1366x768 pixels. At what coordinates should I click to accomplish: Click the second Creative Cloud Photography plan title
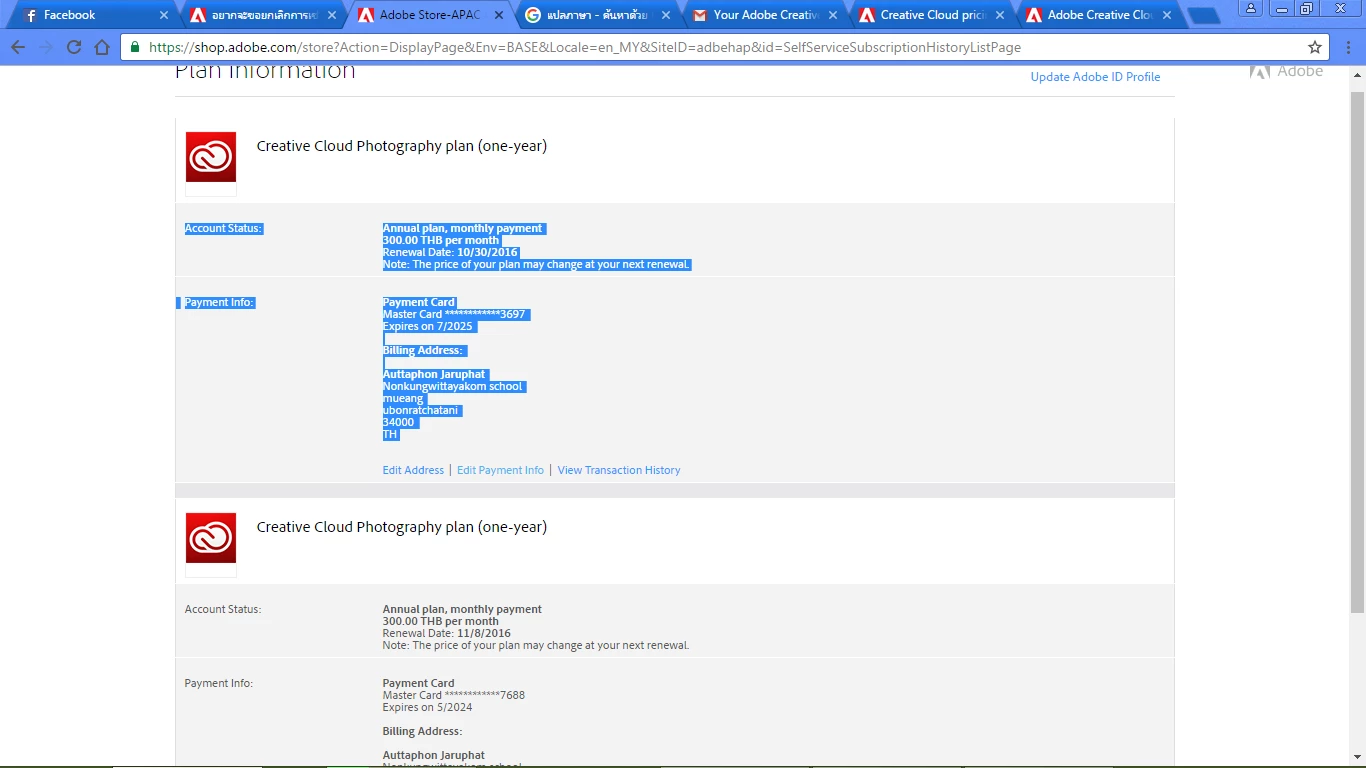click(402, 527)
